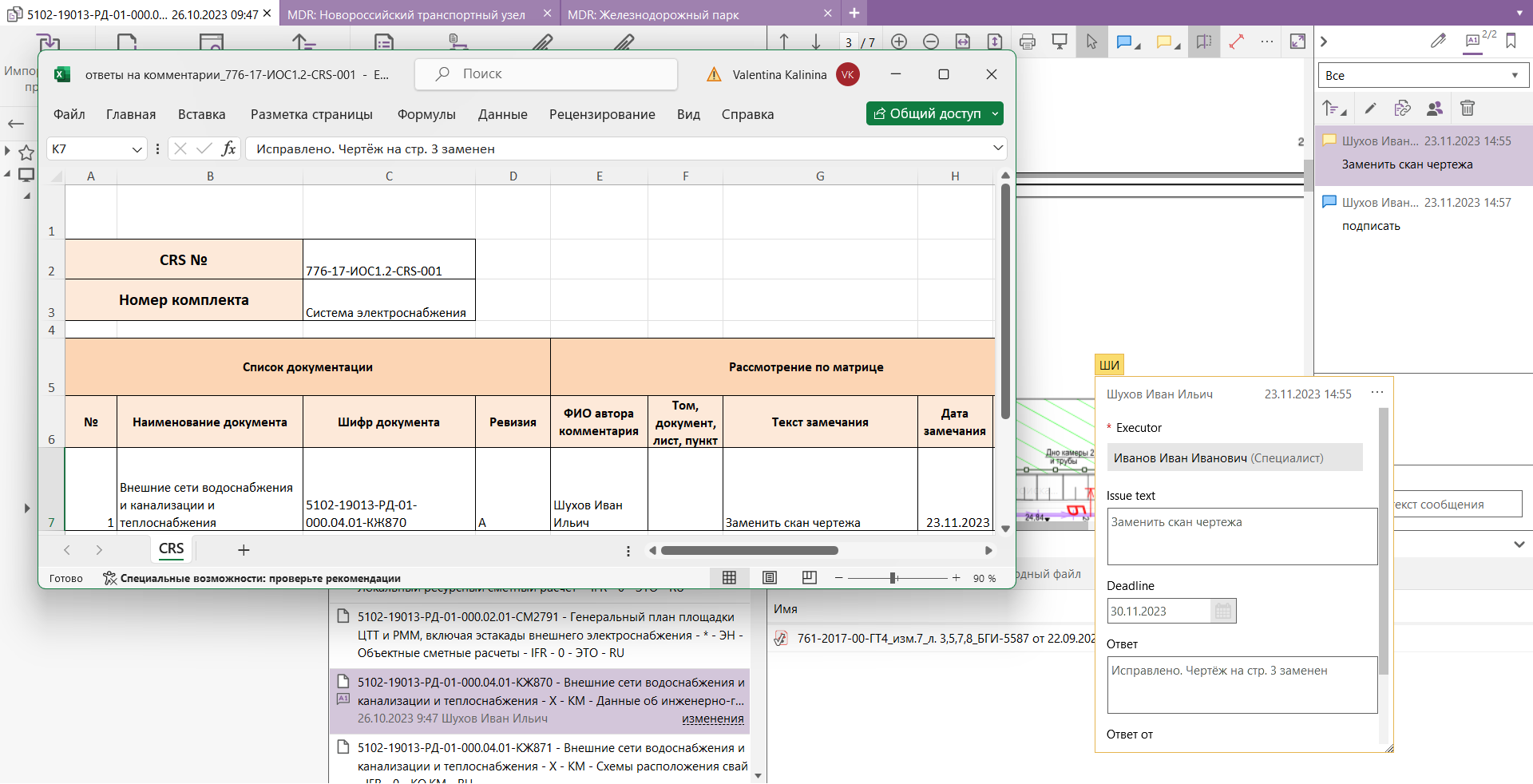
Task: Open Valentina Kalinina account avatar
Action: pyautogui.click(x=848, y=74)
